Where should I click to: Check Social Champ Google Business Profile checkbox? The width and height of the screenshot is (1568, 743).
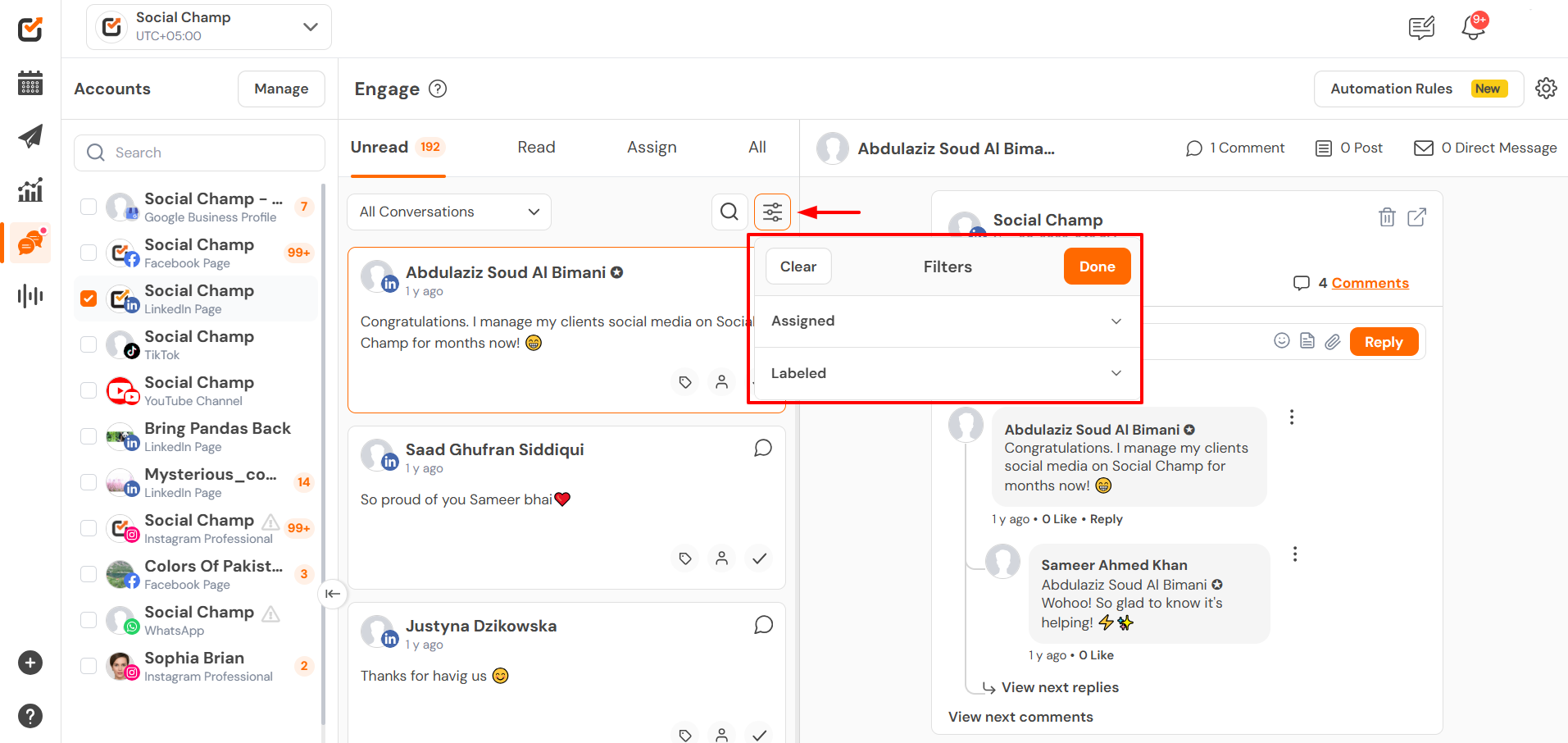click(x=89, y=207)
